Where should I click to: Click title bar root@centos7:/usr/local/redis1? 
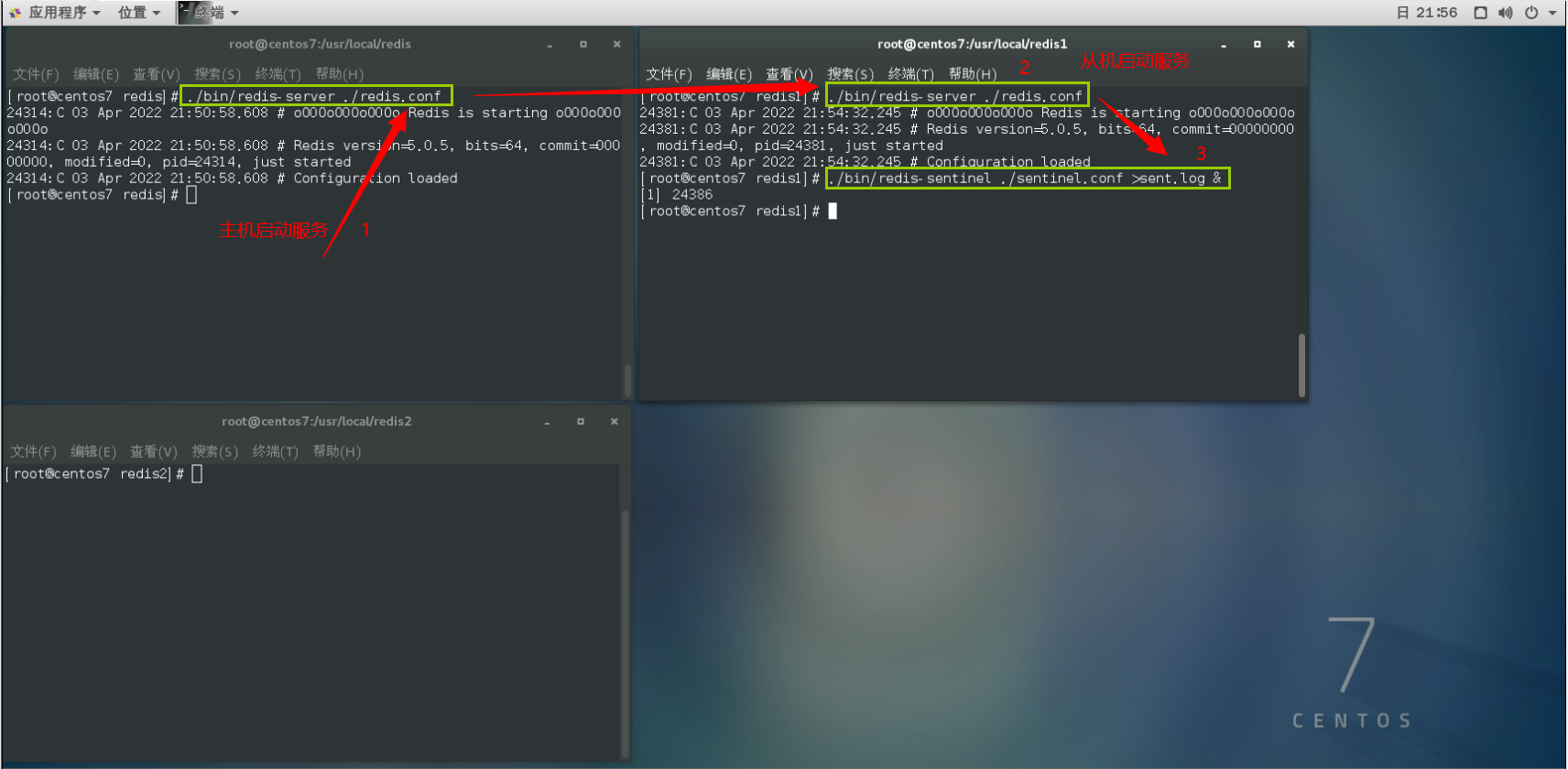tap(972, 44)
